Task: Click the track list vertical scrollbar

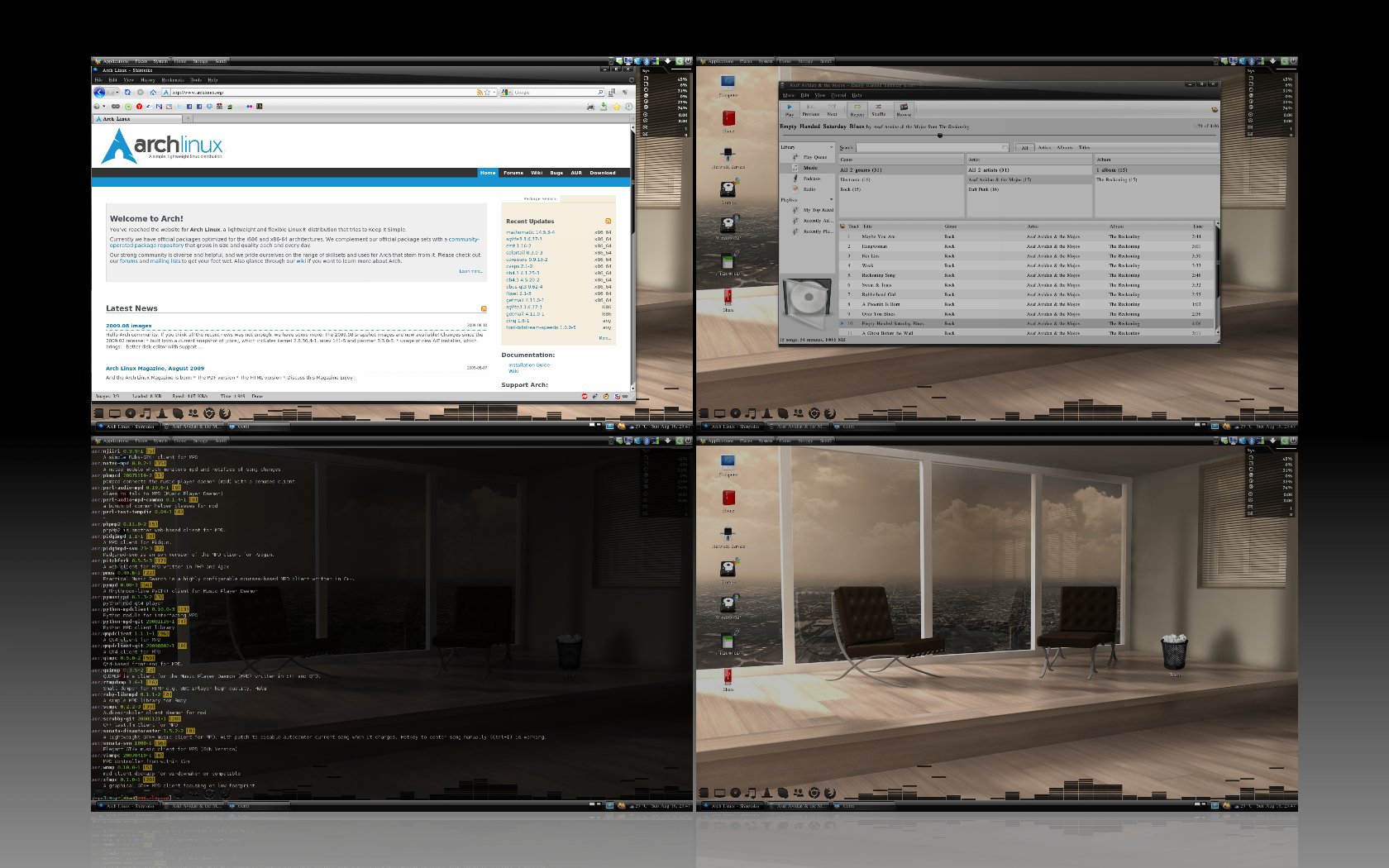Action: [1216, 277]
